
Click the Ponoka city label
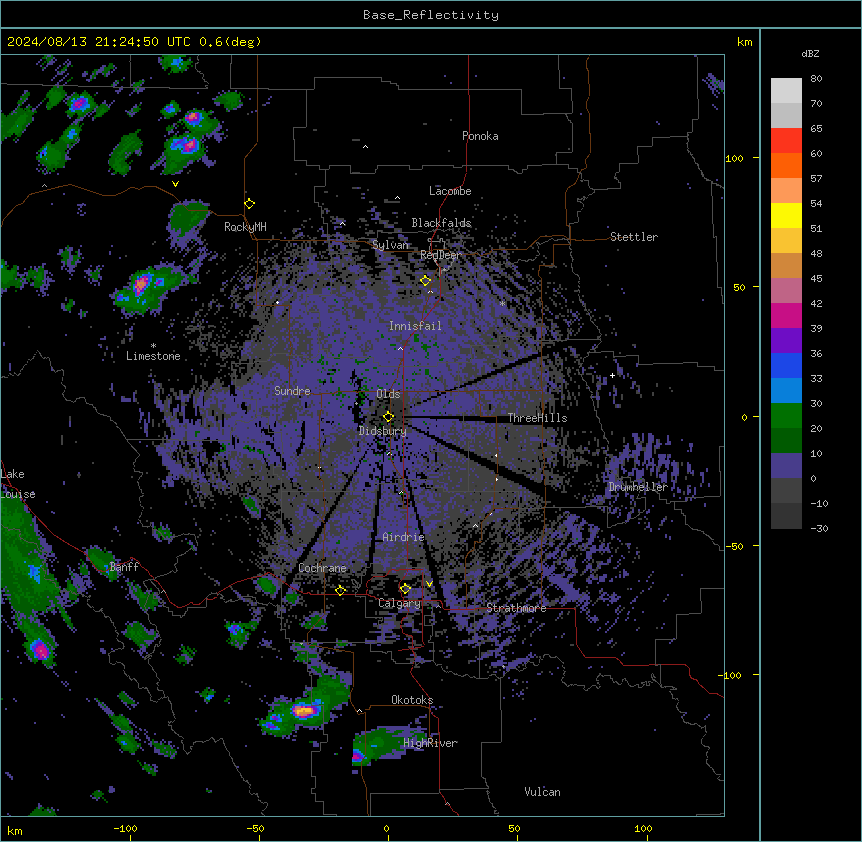pos(480,136)
